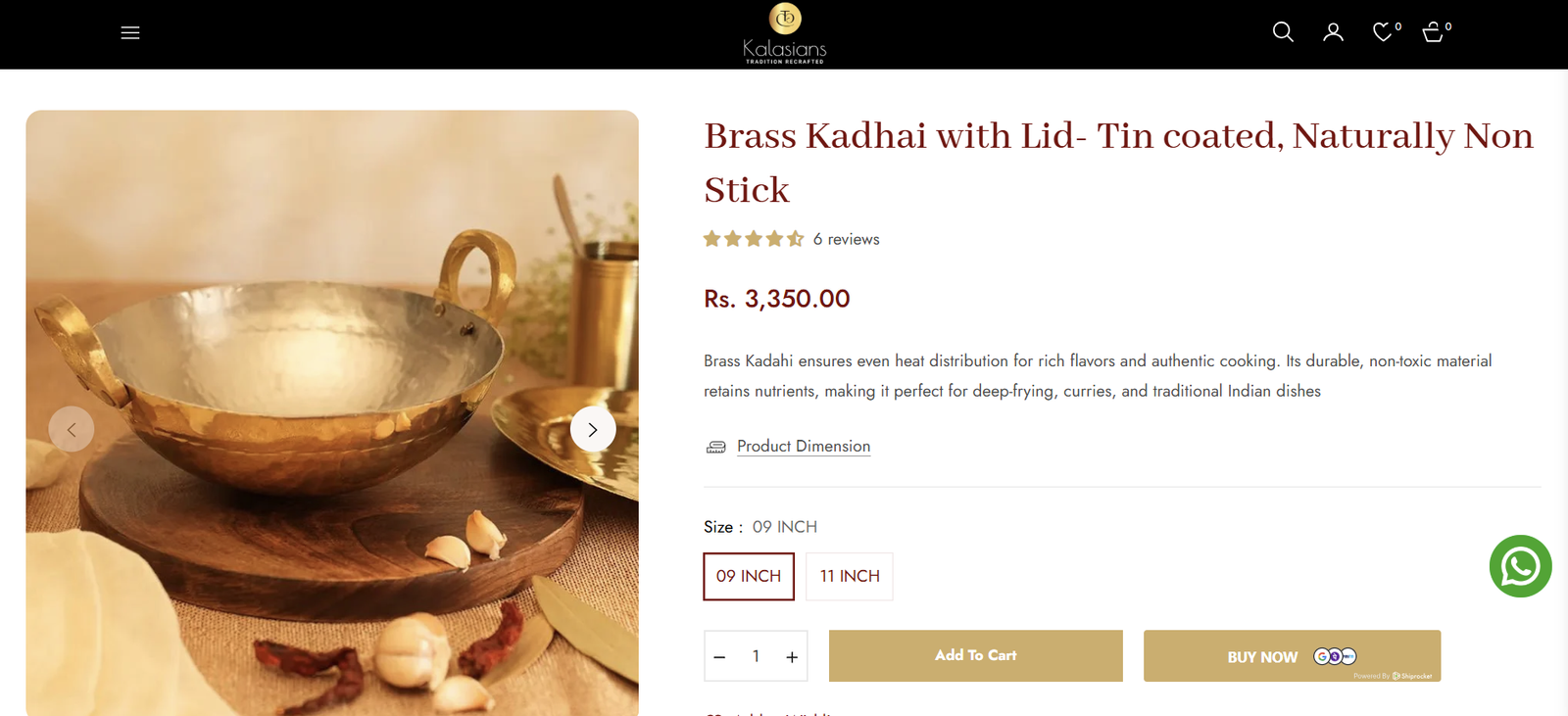Screen dimensions: 1568x716
Task: Open the 6 reviews link
Action: coord(846,239)
